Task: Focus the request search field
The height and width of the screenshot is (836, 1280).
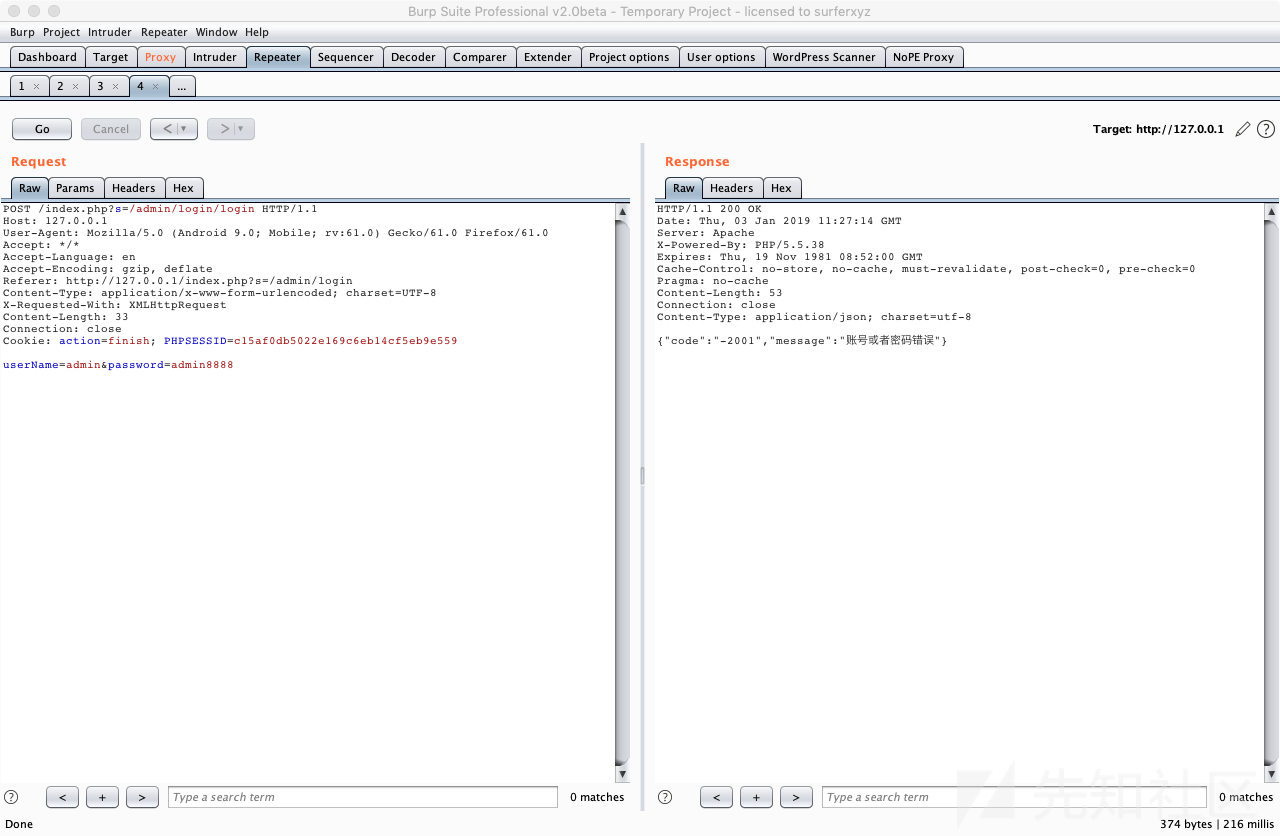Action: tap(363, 797)
